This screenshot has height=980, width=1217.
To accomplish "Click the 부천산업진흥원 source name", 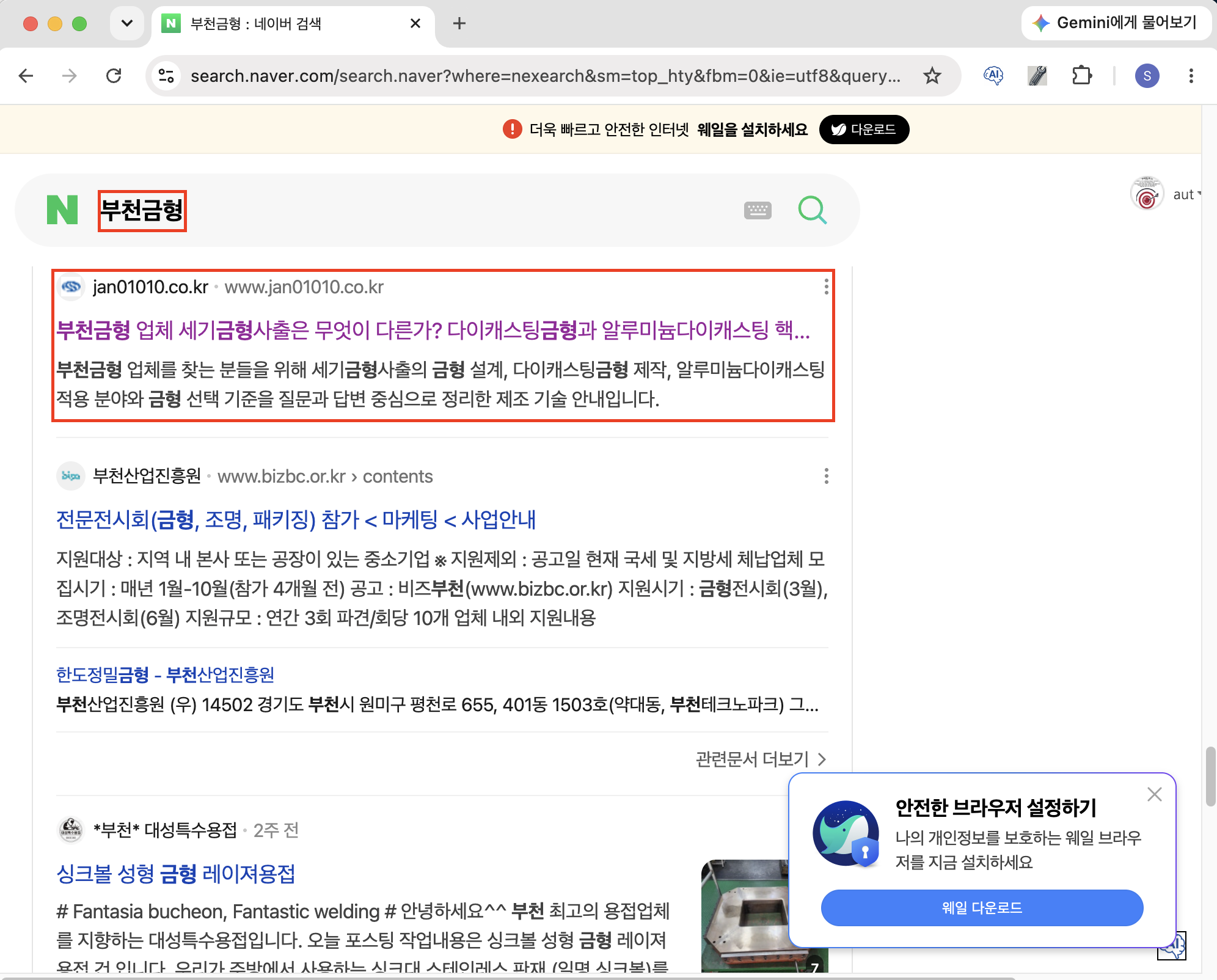I will (147, 476).
